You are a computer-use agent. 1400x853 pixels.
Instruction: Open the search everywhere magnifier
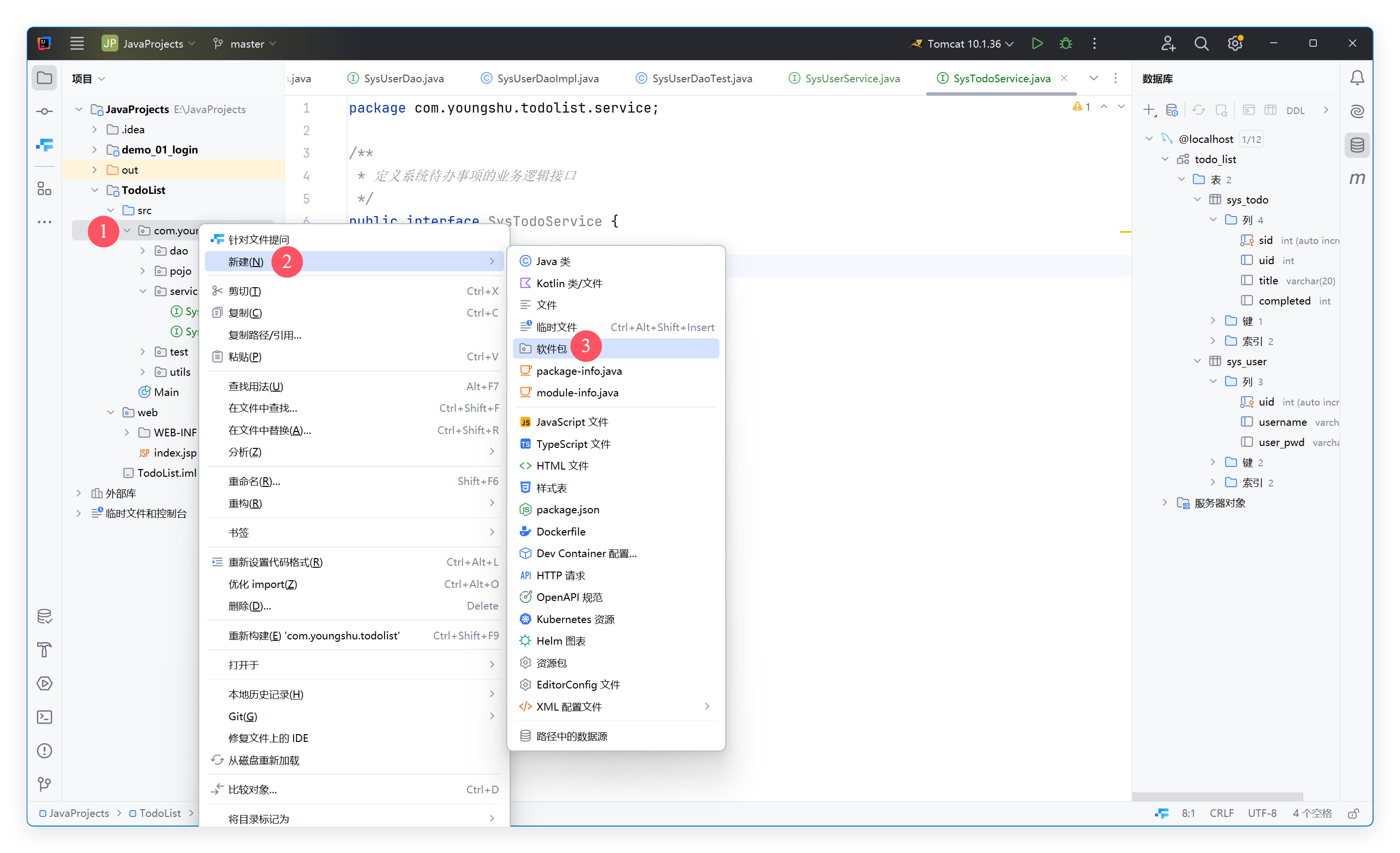pyautogui.click(x=1201, y=43)
